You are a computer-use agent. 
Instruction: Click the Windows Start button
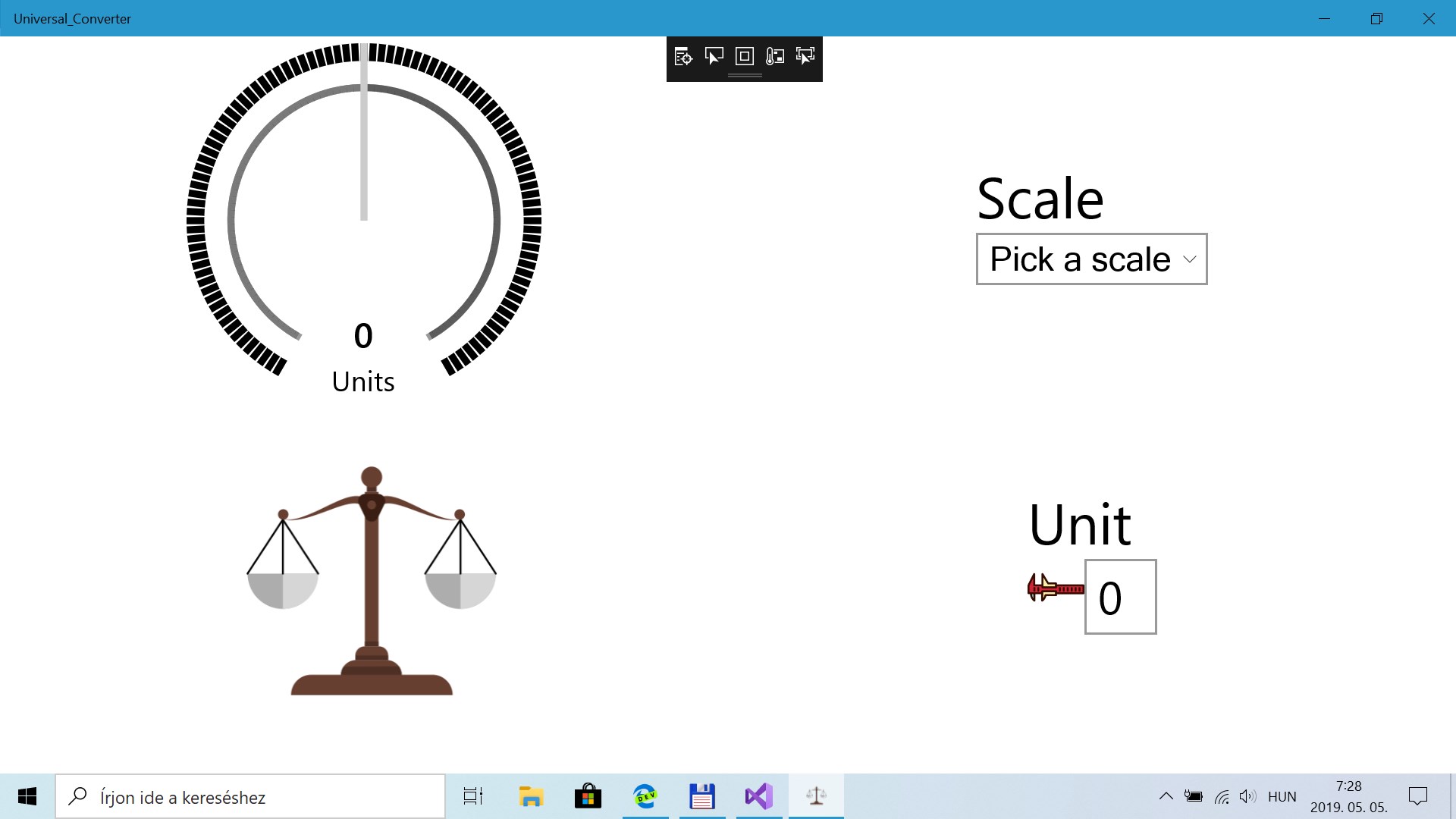(27, 796)
